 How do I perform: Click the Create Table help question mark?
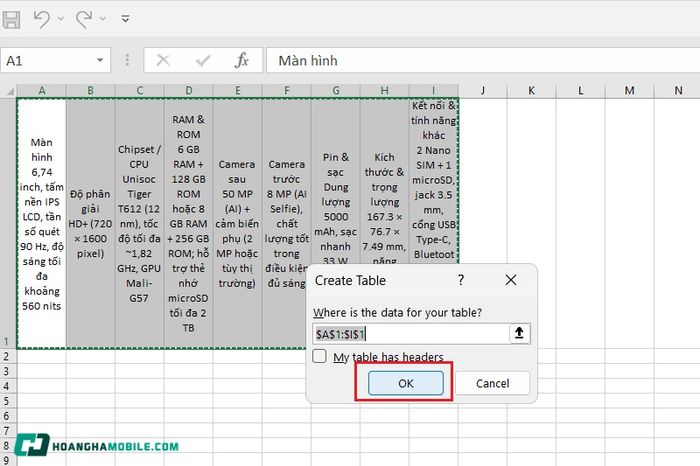(461, 280)
